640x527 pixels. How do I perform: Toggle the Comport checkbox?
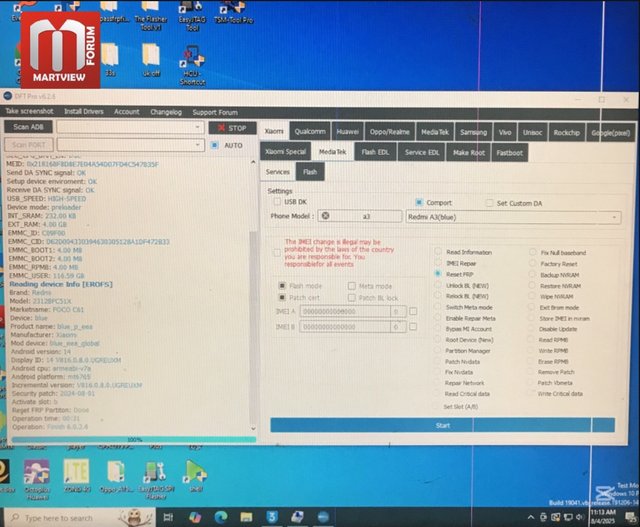419,202
